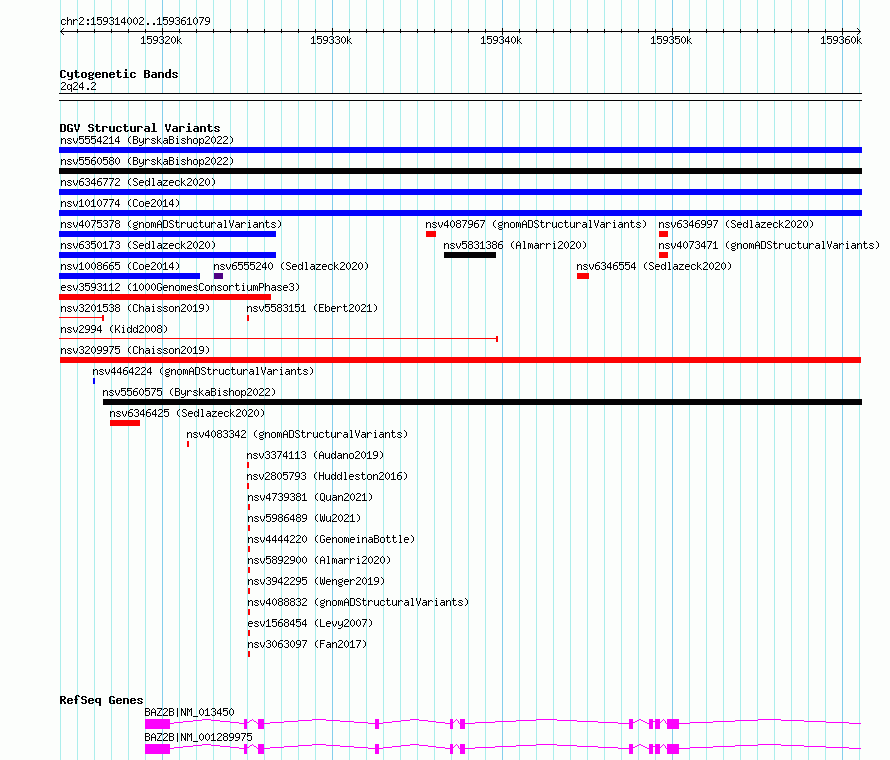Click nsv6346554 (Sedlazeck2020) label
Image resolution: width=890 pixels, height=760 pixels.
pyautogui.click(x=654, y=266)
